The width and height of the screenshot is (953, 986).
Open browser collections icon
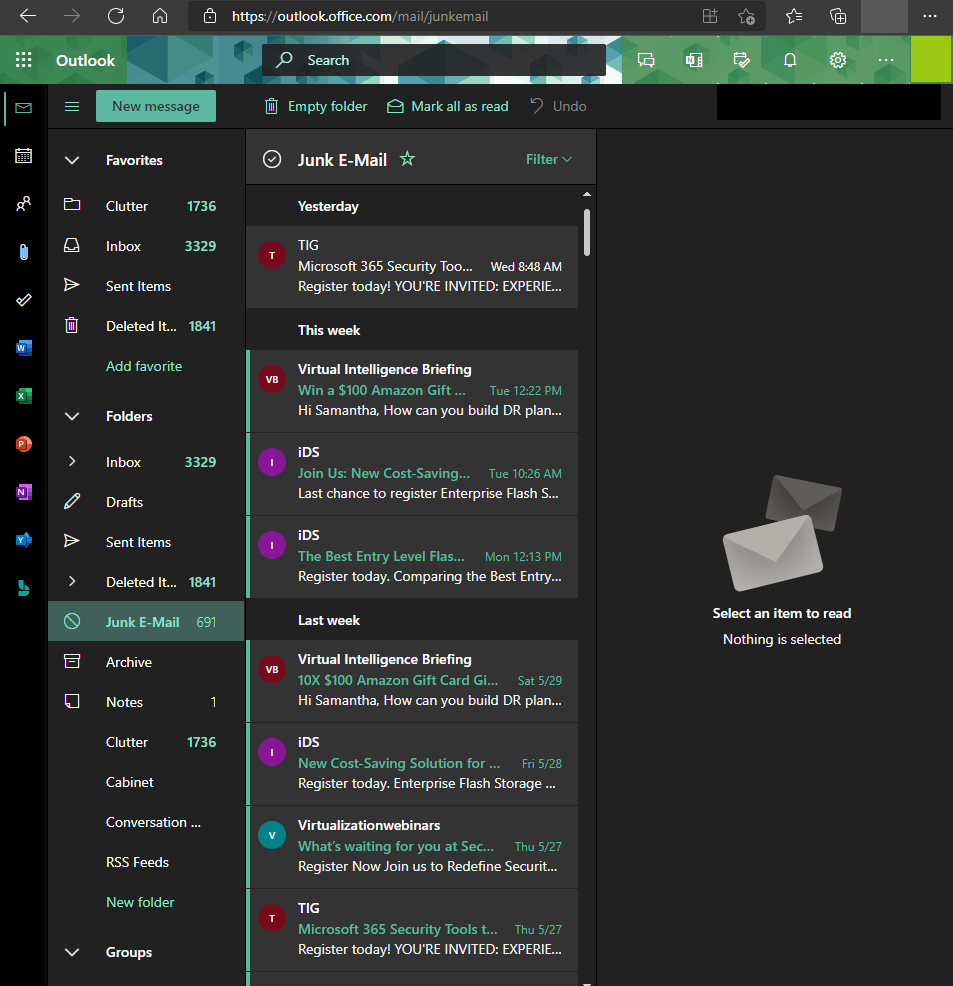(838, 16)
